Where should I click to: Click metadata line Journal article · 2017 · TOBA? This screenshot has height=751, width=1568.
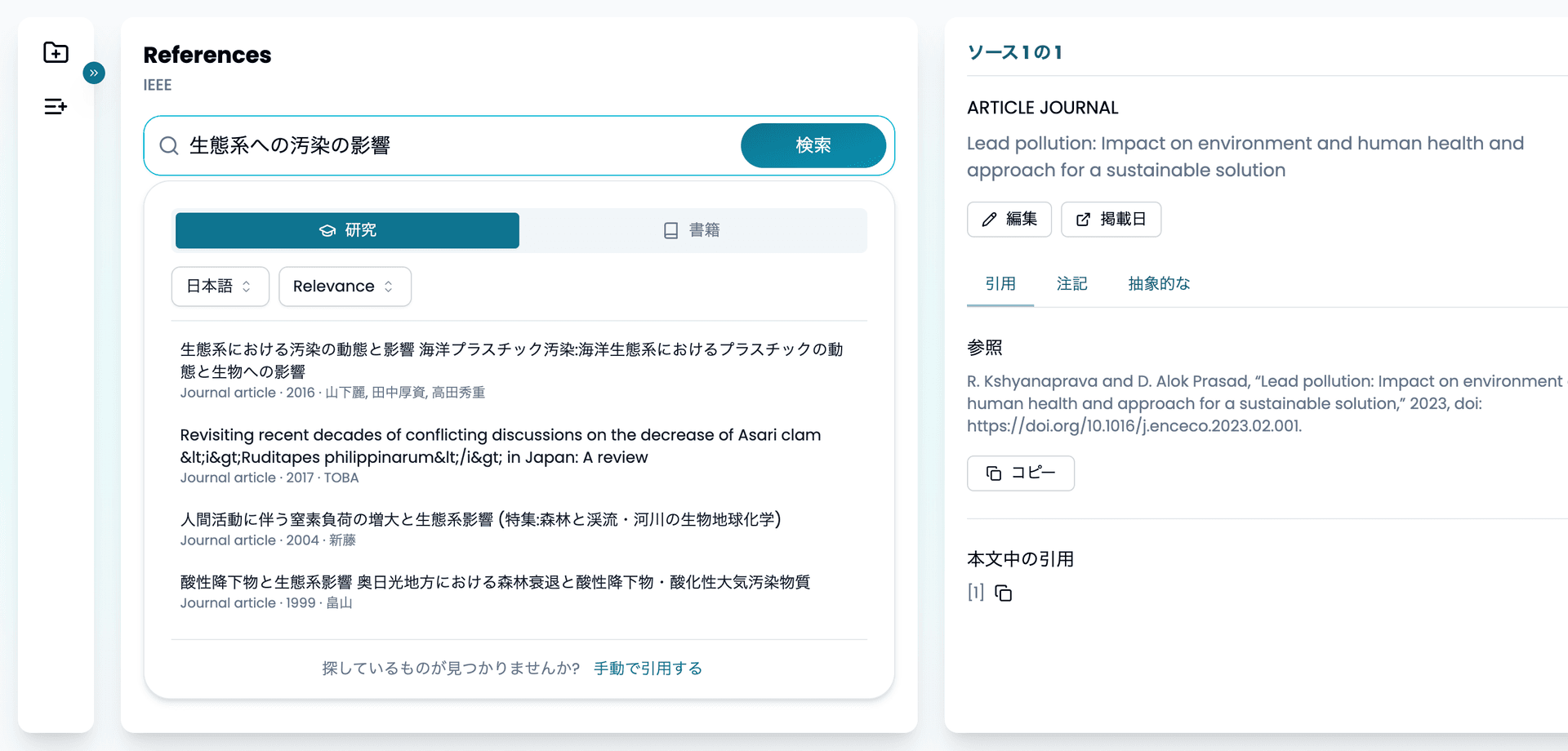pyautogui.click(x=269, y=478)
